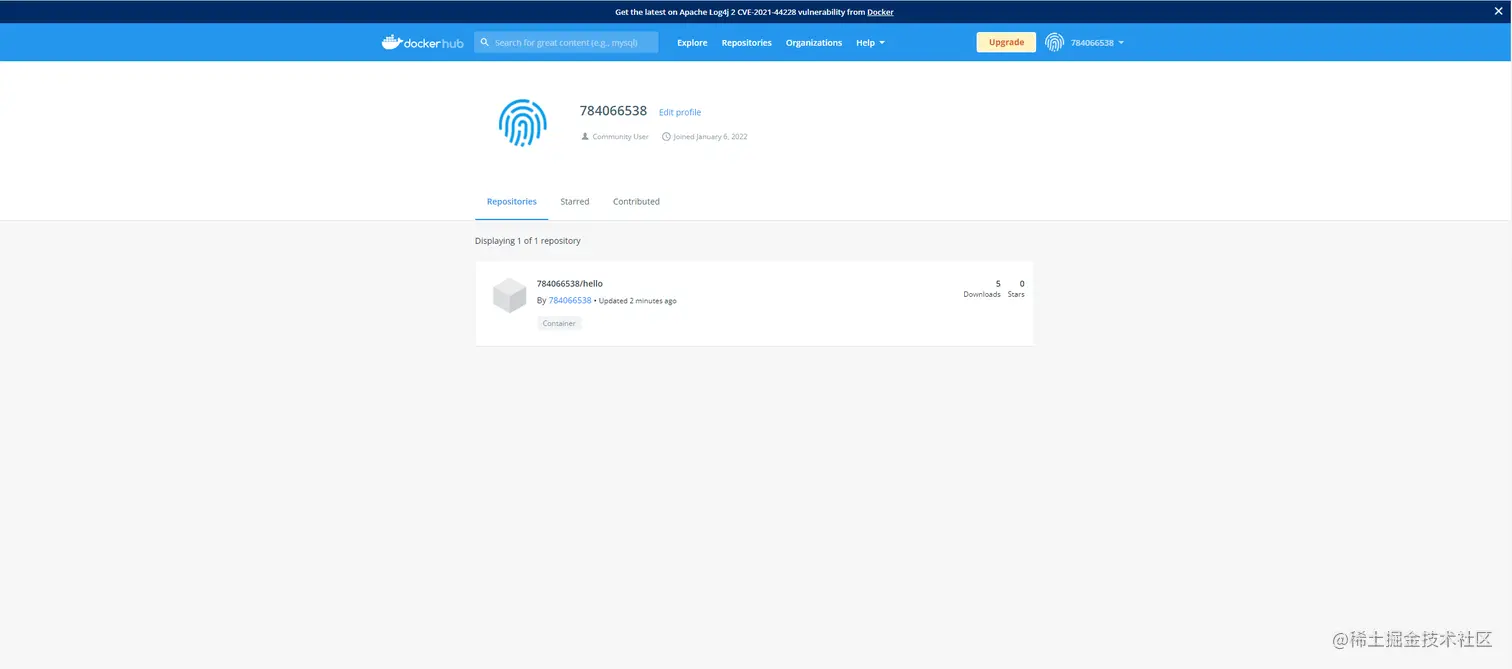This screenshot has height=669, width=1512.
Task: Switch to the Starred tab
Action: [575, 201]
